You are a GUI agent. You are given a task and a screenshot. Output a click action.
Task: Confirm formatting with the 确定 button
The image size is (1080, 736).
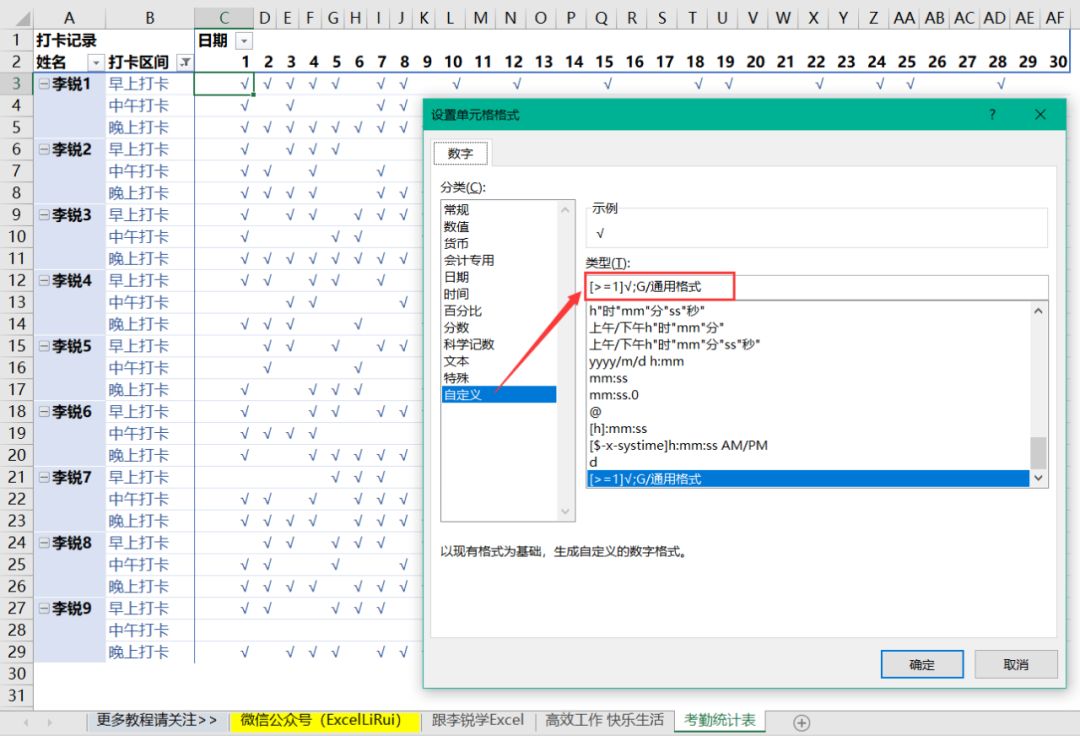click(921, 664)
